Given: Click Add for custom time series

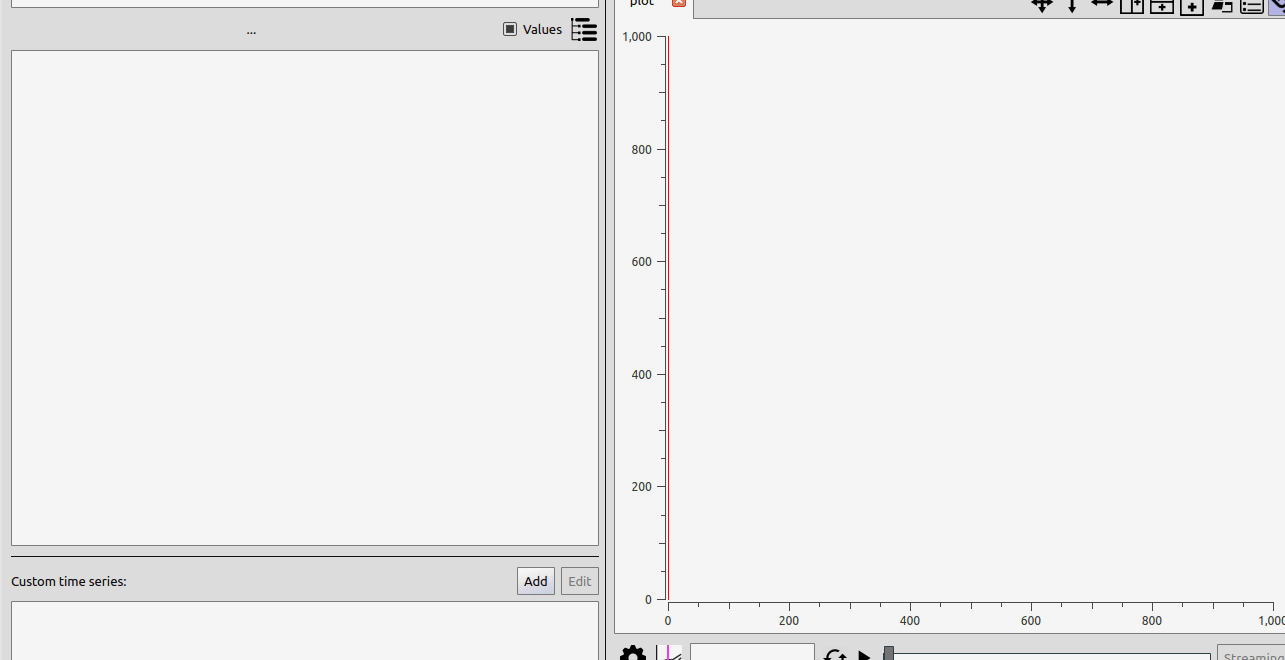Looking at the screenshot, I should coord(536,581).
